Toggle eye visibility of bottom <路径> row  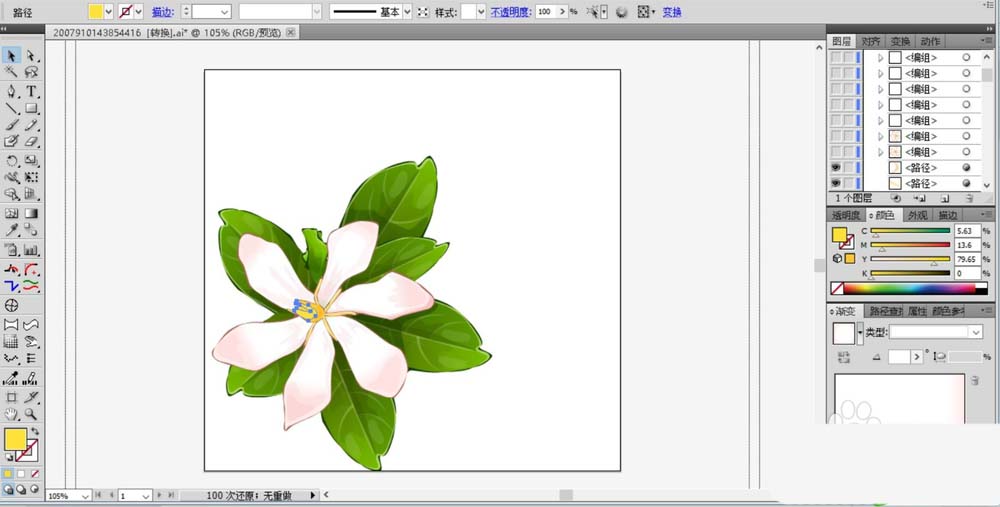835,184
